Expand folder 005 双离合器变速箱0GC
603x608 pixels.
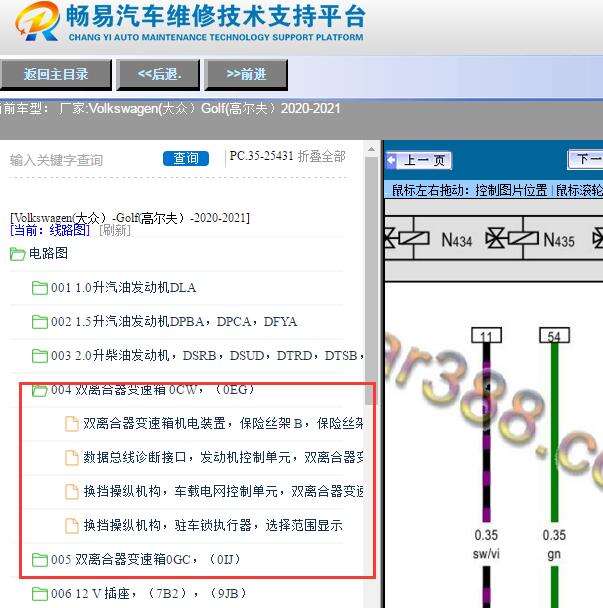click(x=146, y=559)
